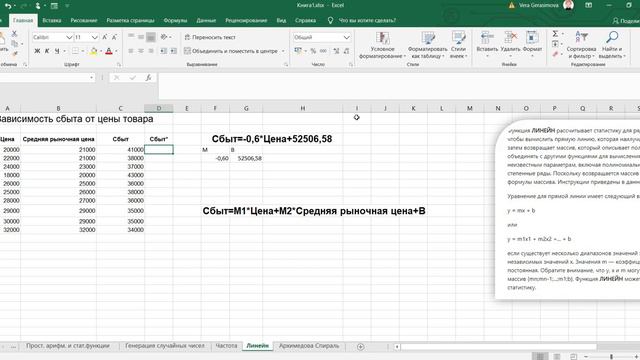Viewport: 640px width, 360px height.
Task: Open the Рецензирование ribbon tab
Action: [246, 20]
